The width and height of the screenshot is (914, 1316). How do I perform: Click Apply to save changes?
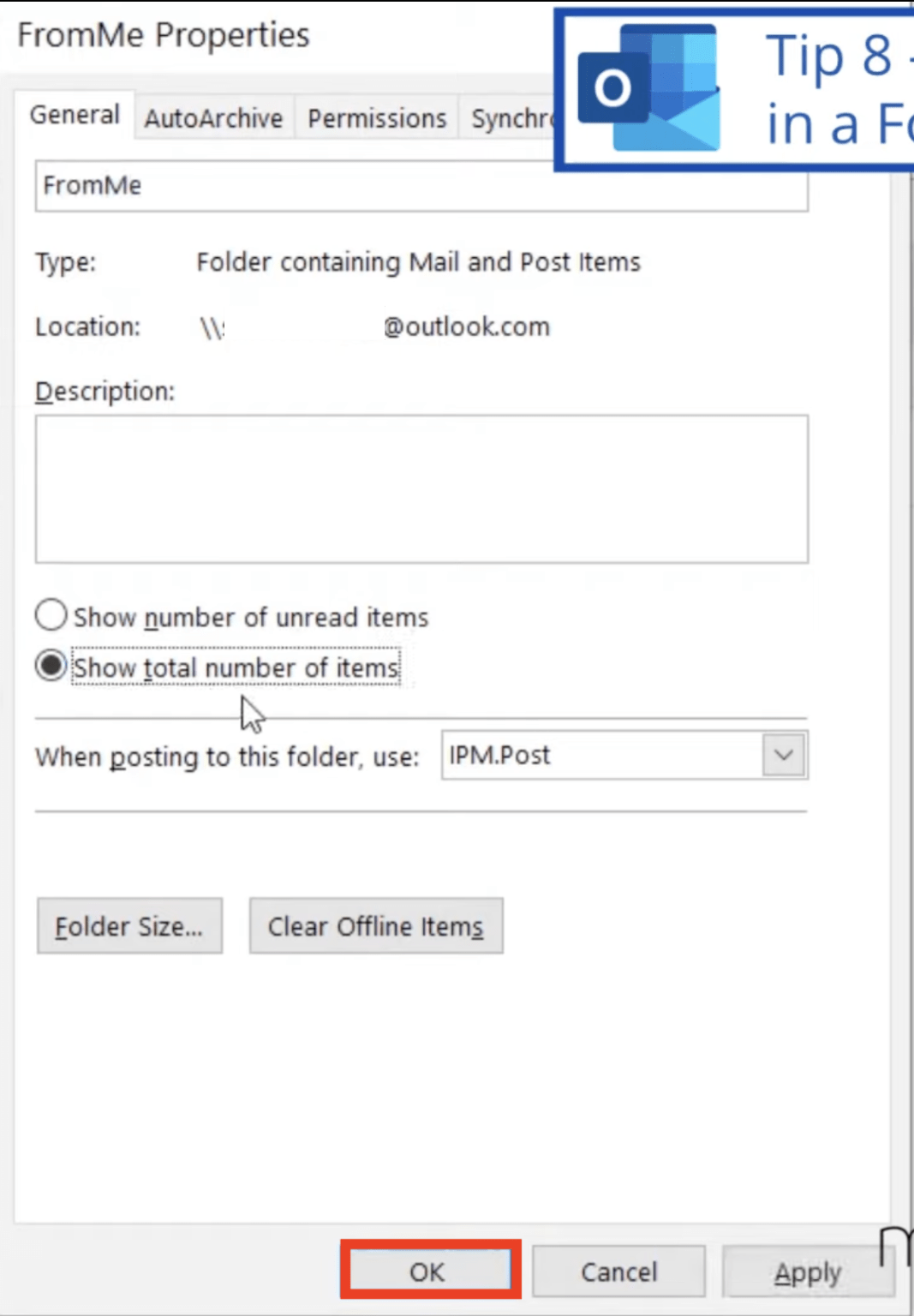(x=806, y=1271)
